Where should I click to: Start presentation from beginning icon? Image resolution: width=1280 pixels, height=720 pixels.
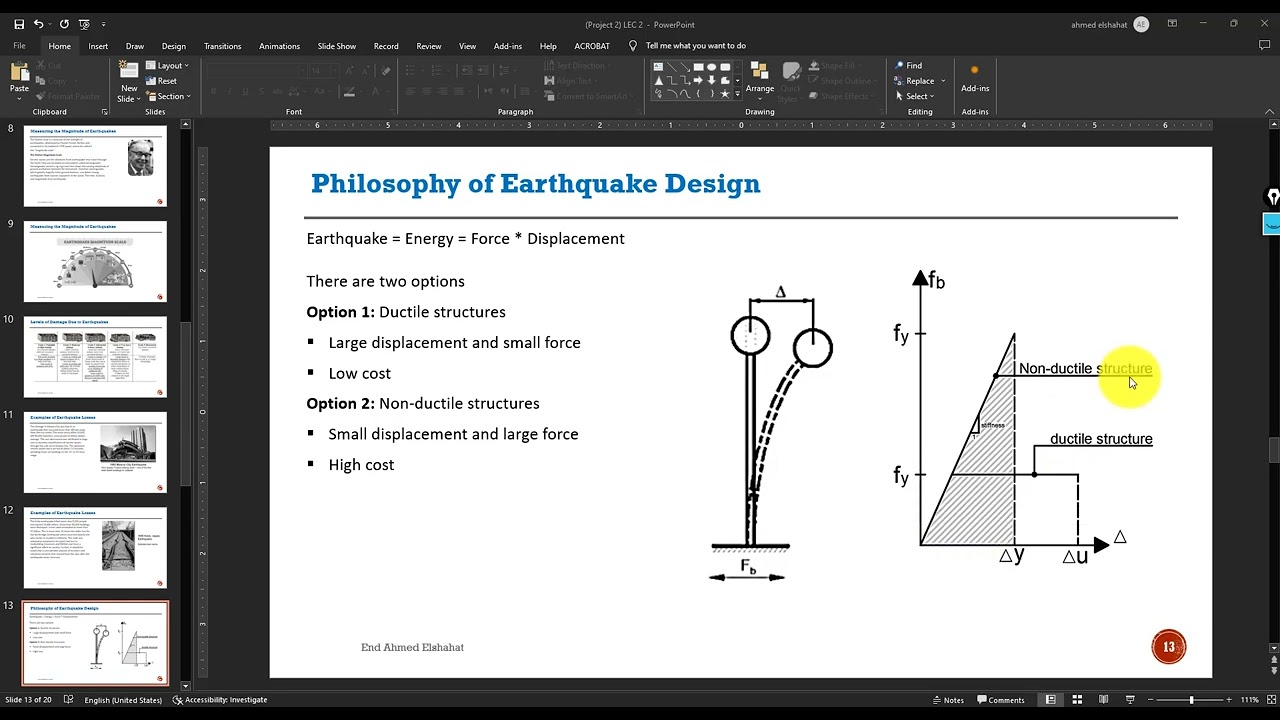click(x=86, y=24)
